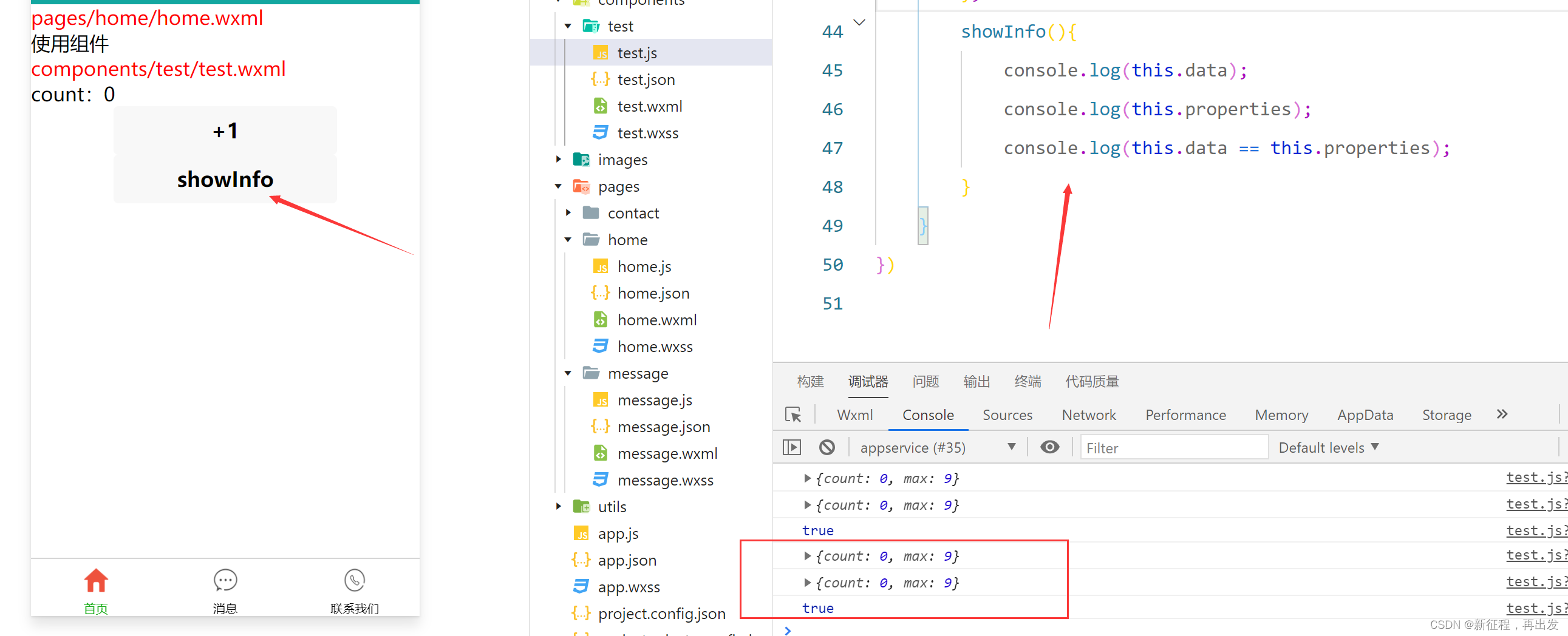Expand the images folder arrow
The image size is (1568, 636).
tap(558, 160)
